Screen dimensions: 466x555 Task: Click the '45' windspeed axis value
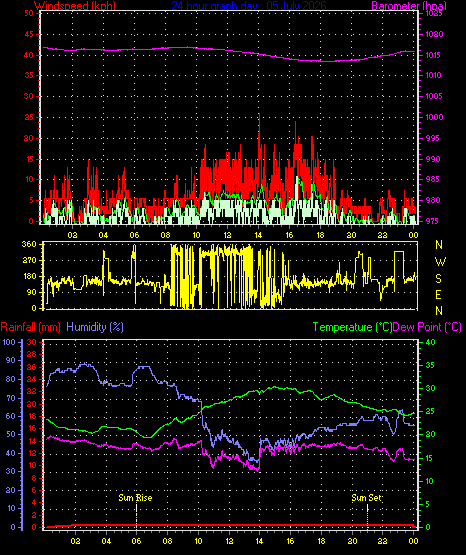pos(29,35)
